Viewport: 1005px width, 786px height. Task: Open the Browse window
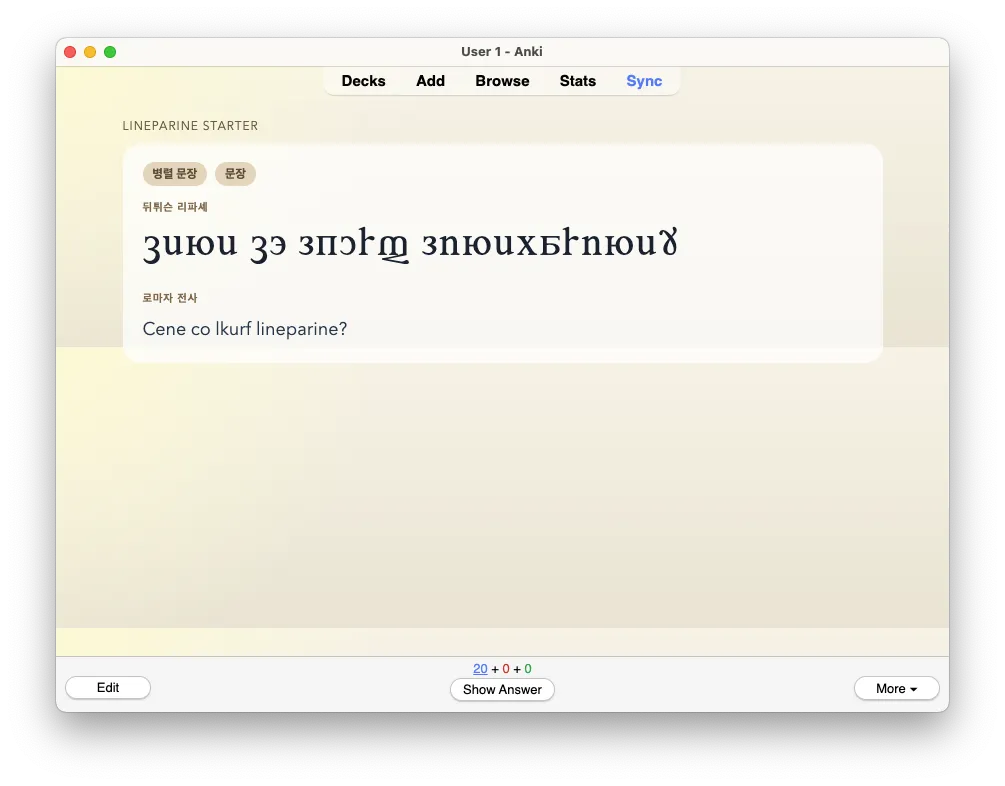502,81
